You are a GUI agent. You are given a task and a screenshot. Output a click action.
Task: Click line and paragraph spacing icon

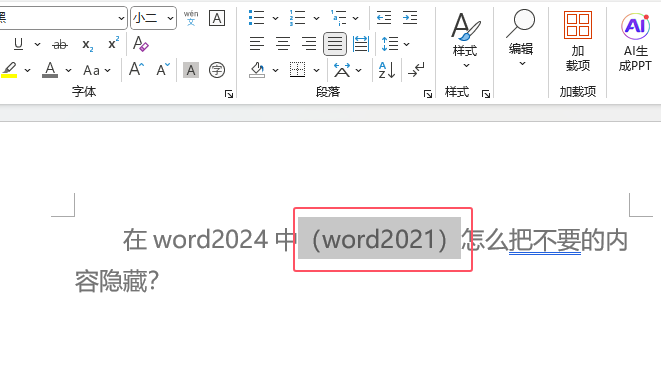(390, 44)
